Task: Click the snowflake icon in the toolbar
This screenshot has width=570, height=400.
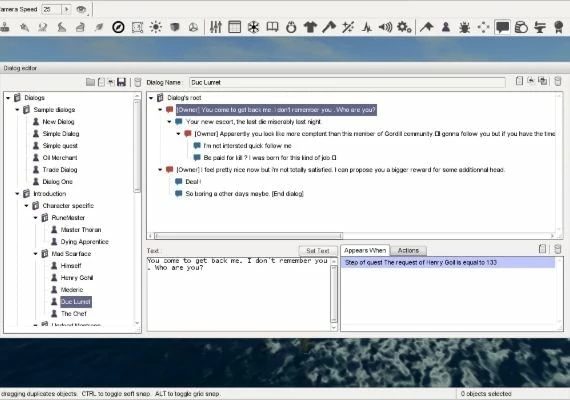Action: click(253, 27)
